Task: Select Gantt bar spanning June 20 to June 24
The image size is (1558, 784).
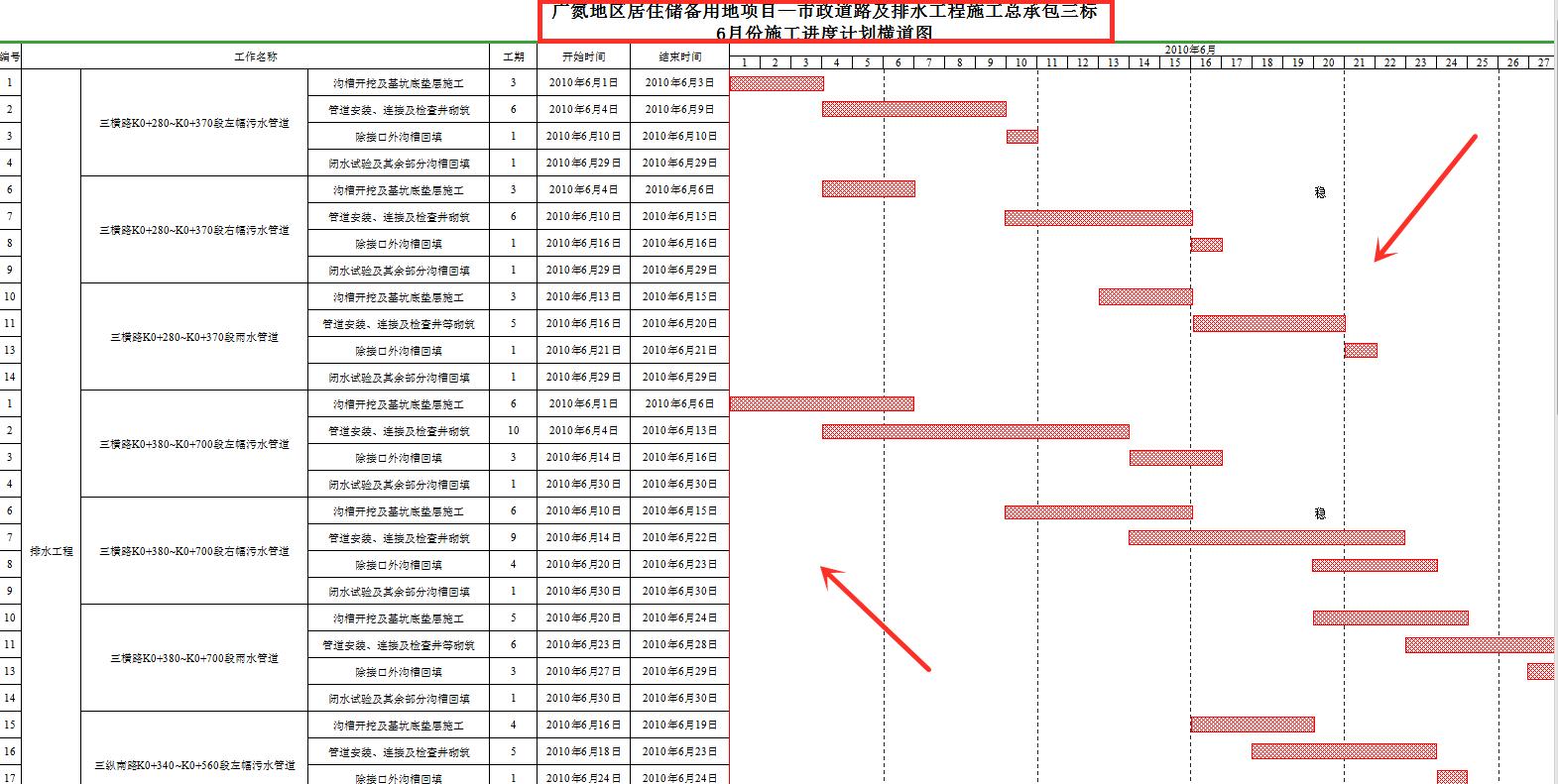Action: tap(1390, 617)
